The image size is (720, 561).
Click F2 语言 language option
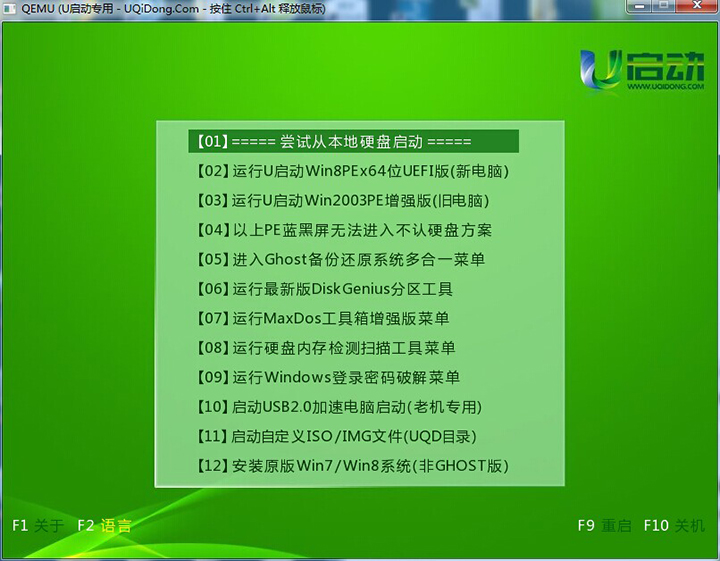[105, 525]
